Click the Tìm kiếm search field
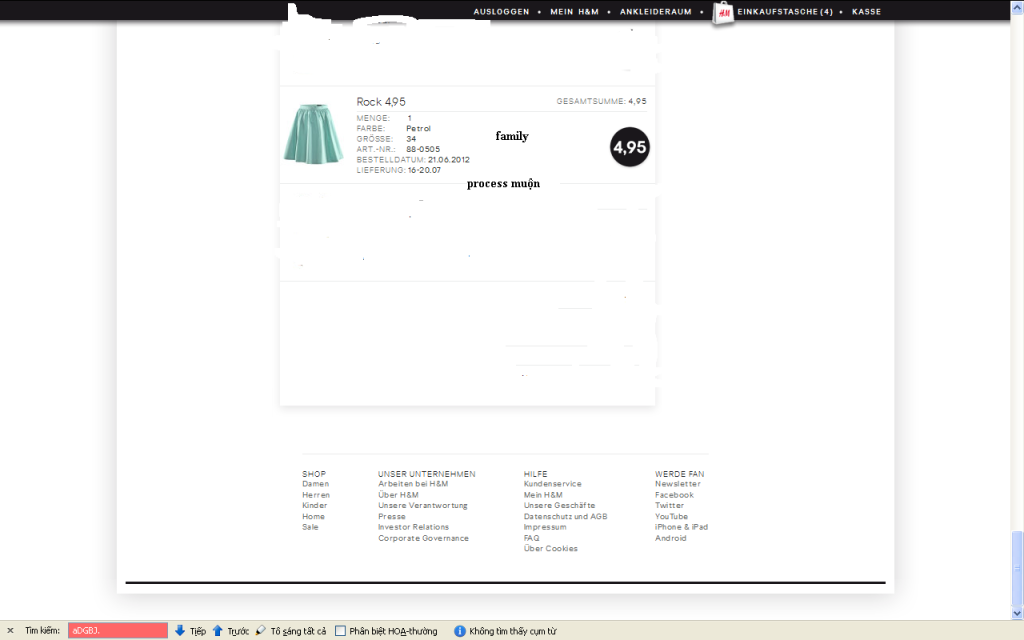Image resolution: width=1024 pixels, height=640 pixels. click(117, 631)
